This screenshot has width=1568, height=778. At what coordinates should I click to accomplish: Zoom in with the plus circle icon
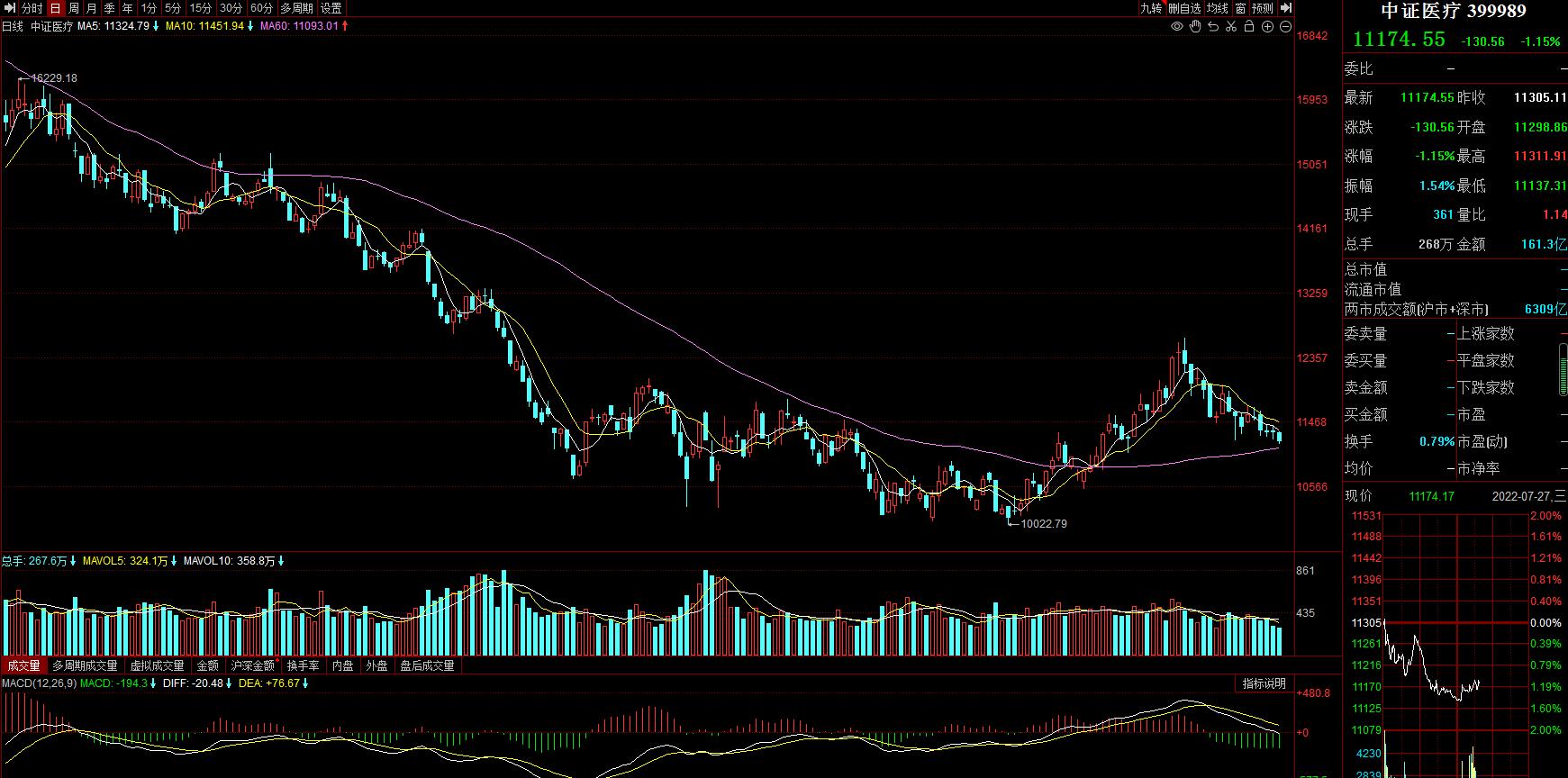tap(1267, 27)
